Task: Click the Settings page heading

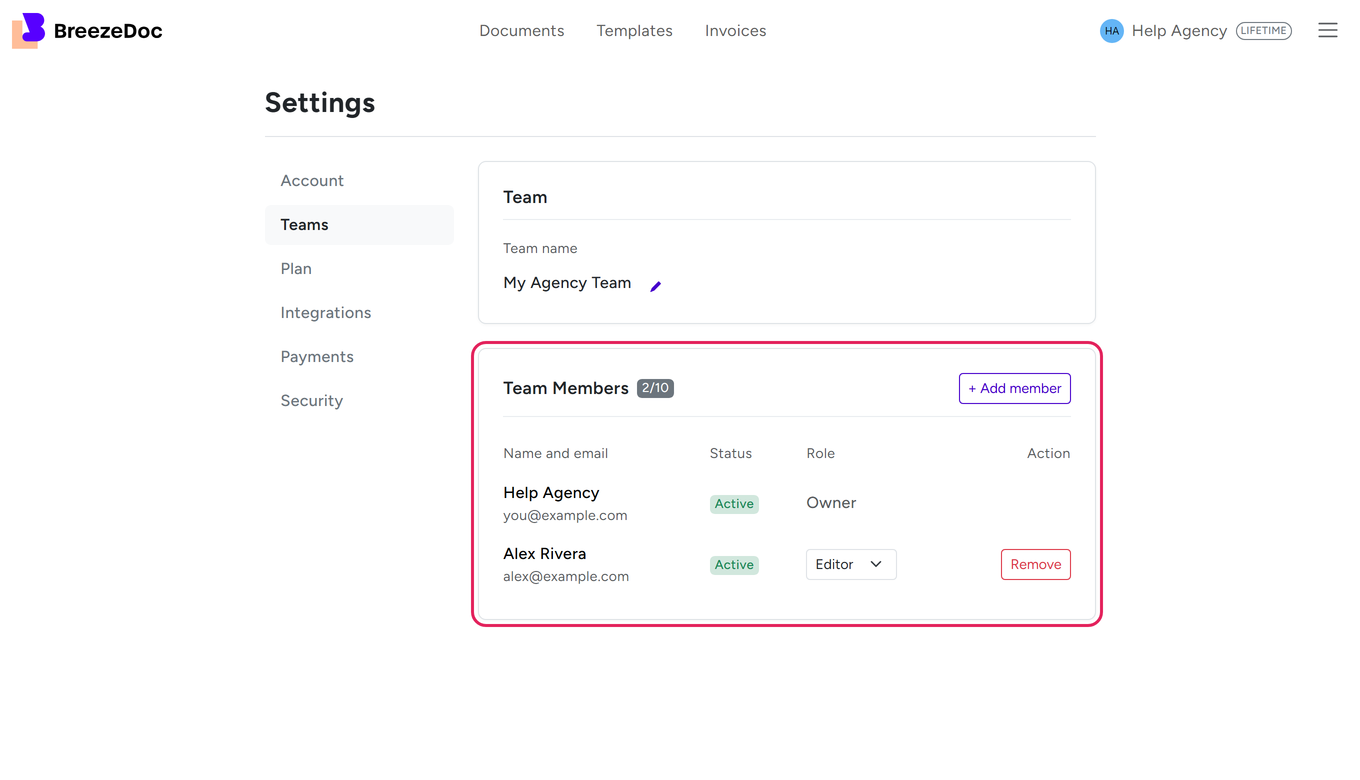Action: 320,103
